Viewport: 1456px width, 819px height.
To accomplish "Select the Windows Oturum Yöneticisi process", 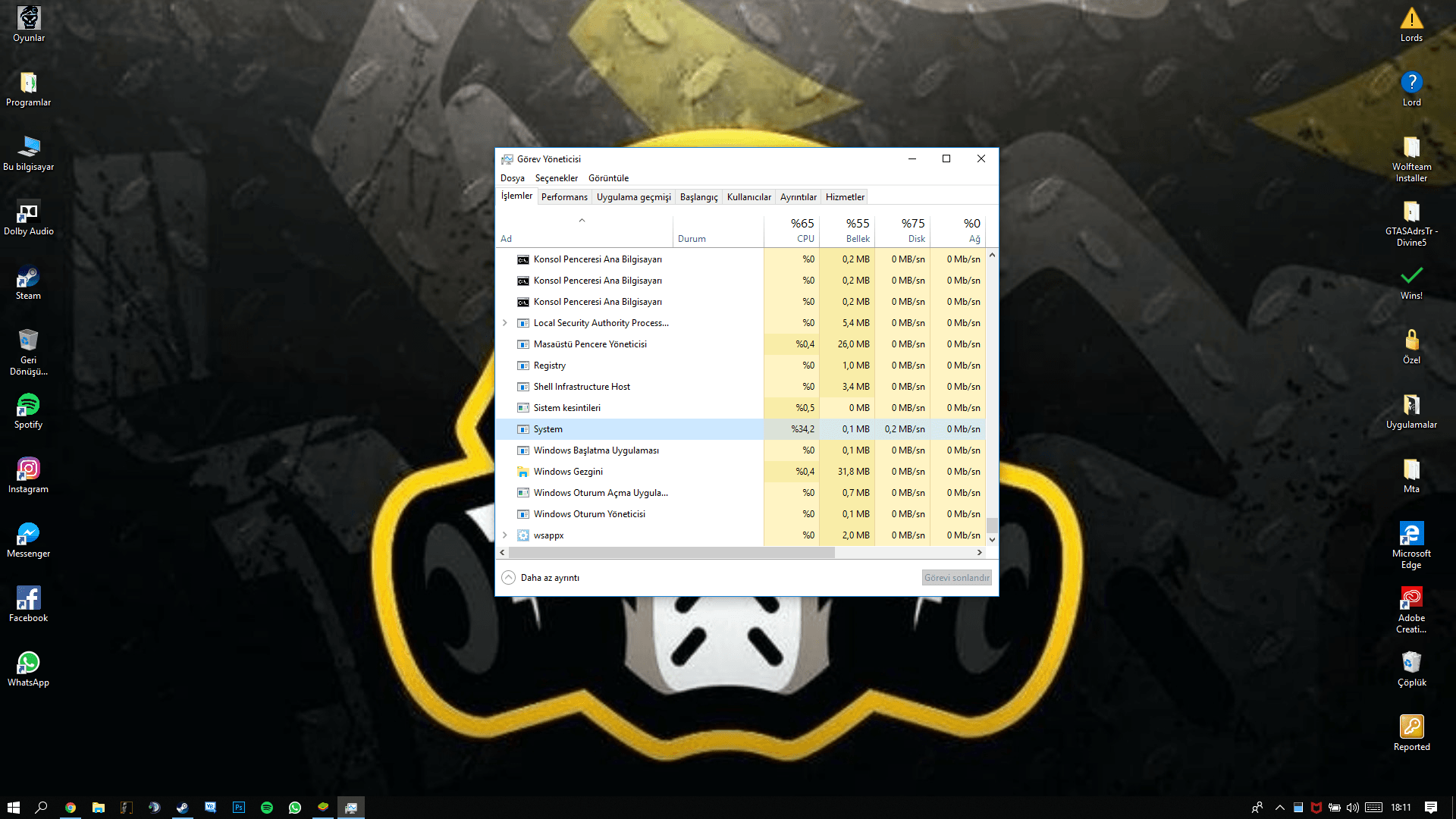I will point(740,514).
